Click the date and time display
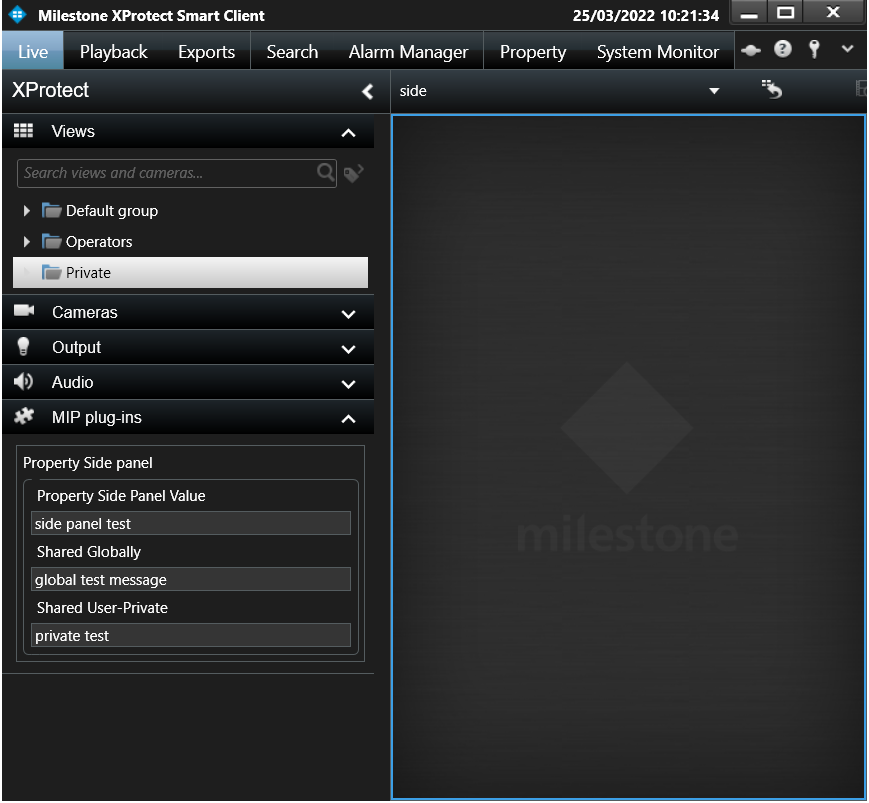869x803 pixels. [646, 16]
